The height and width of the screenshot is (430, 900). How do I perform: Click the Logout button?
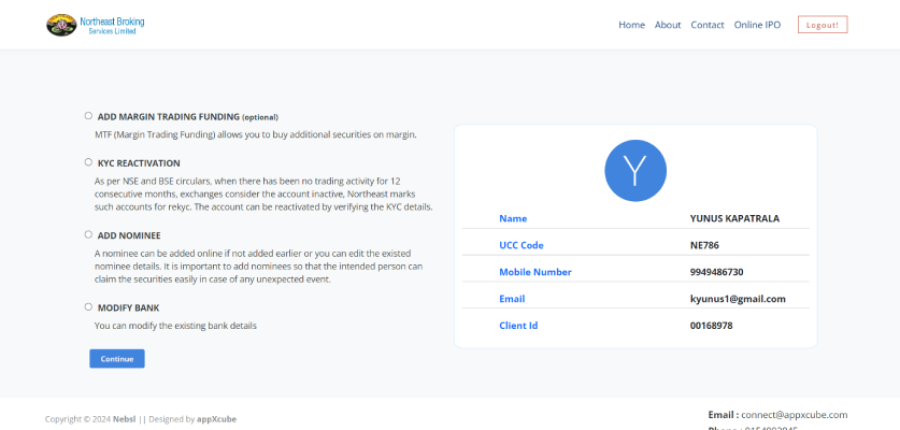(822, 25)
